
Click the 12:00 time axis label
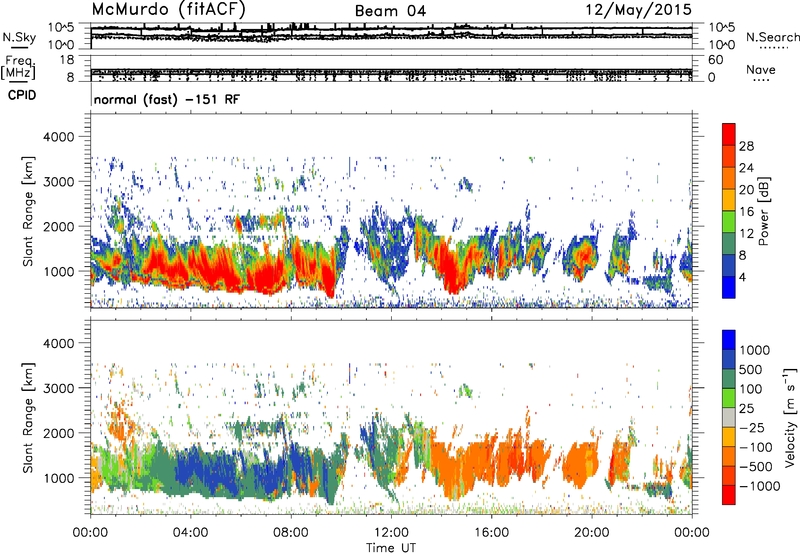click(x=391, y=533)
